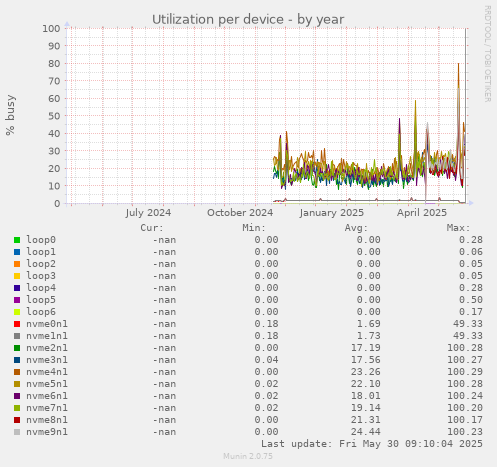Click the loop0 green legend swatch
Image resolution: width=497 pixels, height=467 pixels.
[17, 240]
